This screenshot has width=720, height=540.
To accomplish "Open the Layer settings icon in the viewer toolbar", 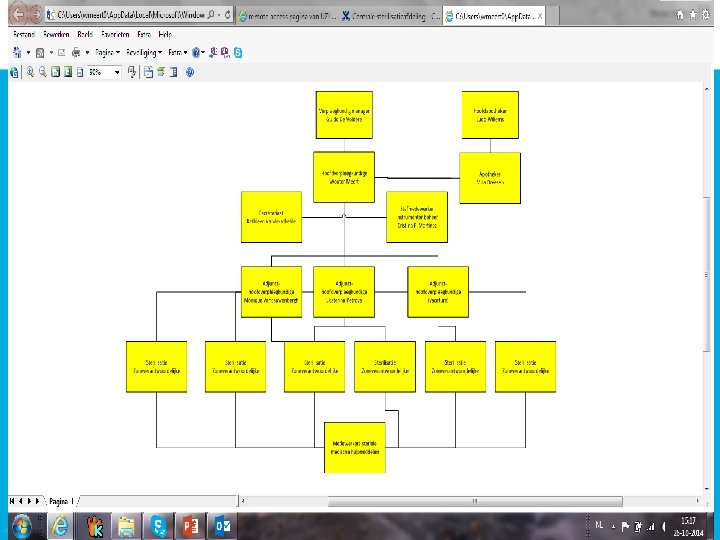I will (x=148, y=72).
